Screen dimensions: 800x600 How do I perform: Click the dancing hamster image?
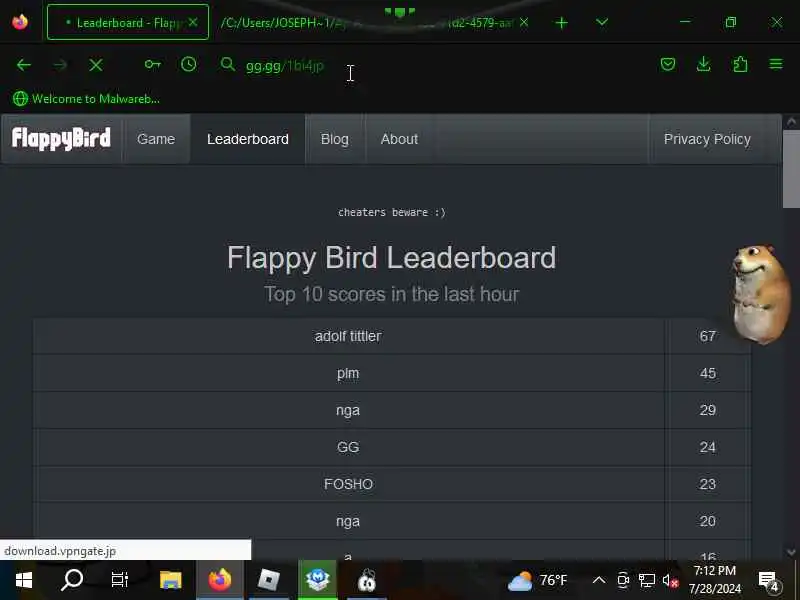click(x=760, y=294)
